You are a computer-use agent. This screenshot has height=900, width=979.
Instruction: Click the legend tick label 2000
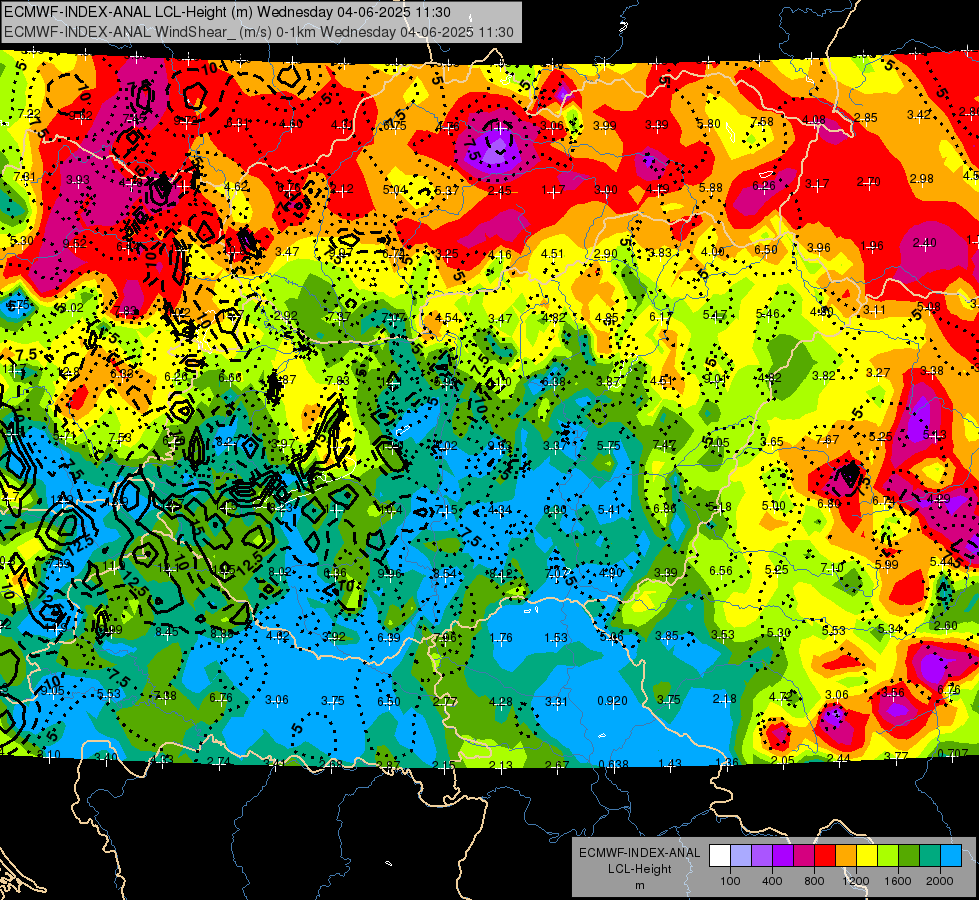[940, 881]
